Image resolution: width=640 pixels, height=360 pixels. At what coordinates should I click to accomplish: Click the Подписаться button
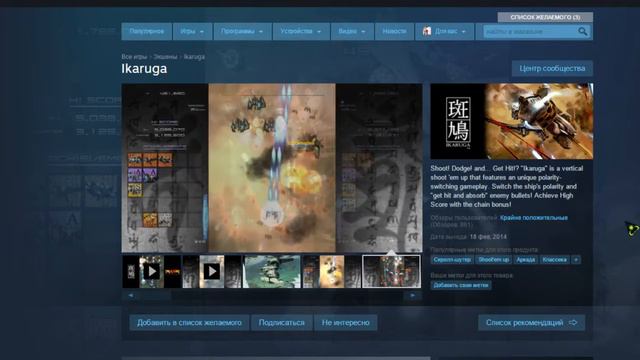tap(282, 322)
